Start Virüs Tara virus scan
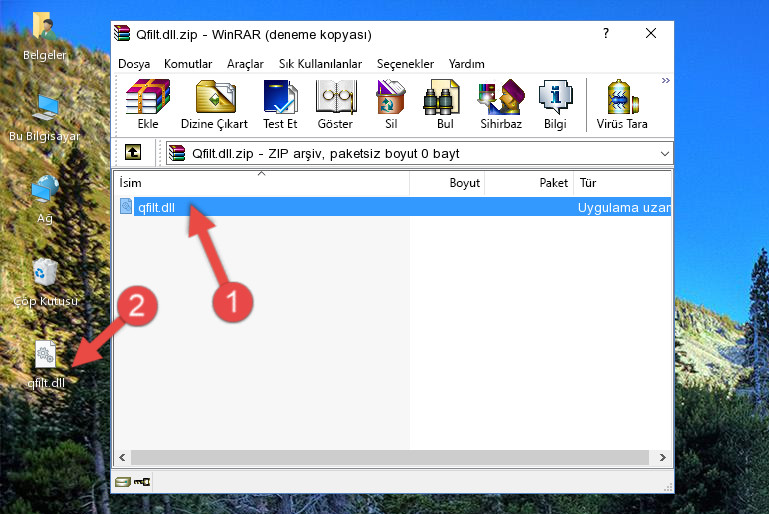The width and height of the screenshot is (769, 514). 622,104
